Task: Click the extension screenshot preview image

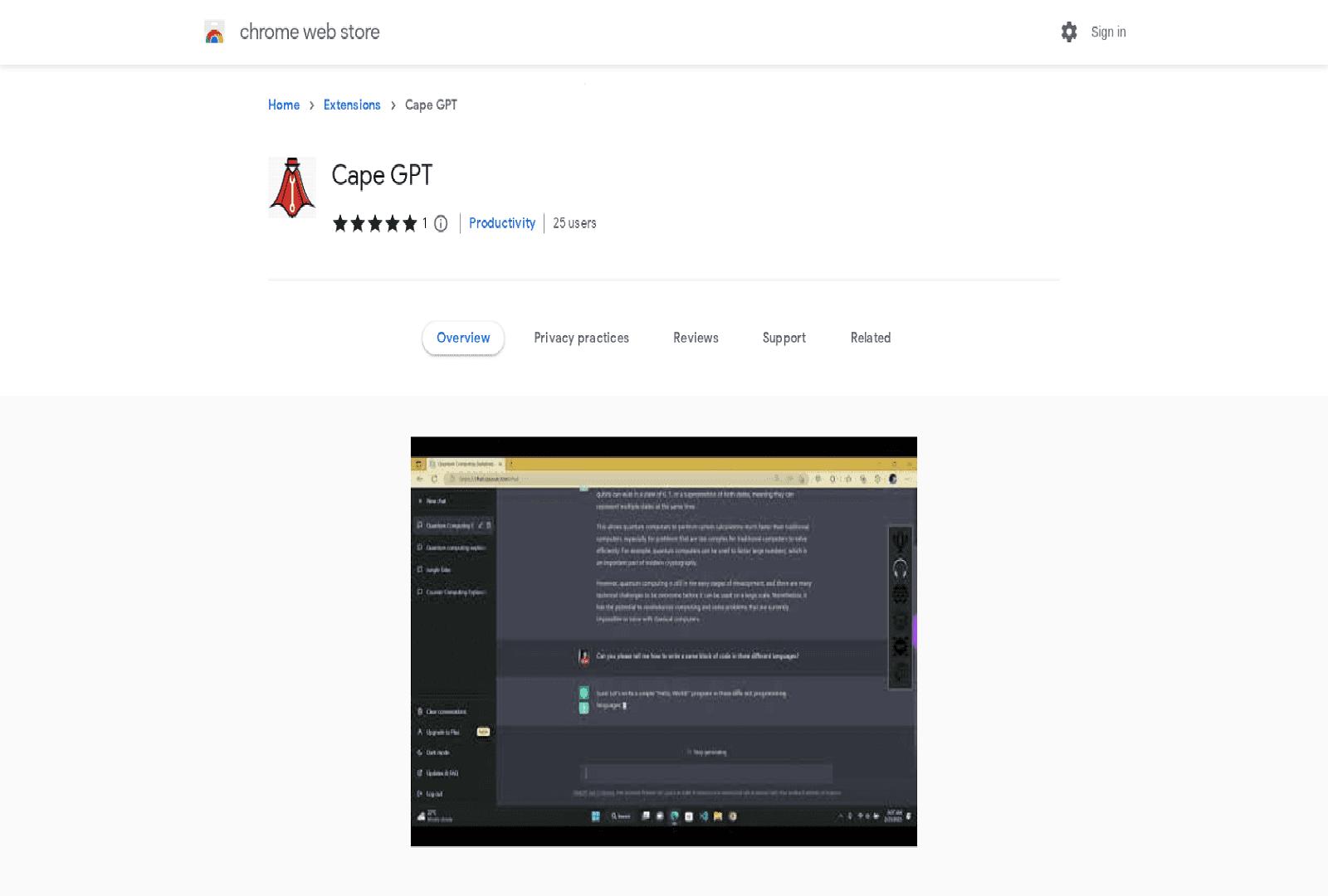Action: 663,641
